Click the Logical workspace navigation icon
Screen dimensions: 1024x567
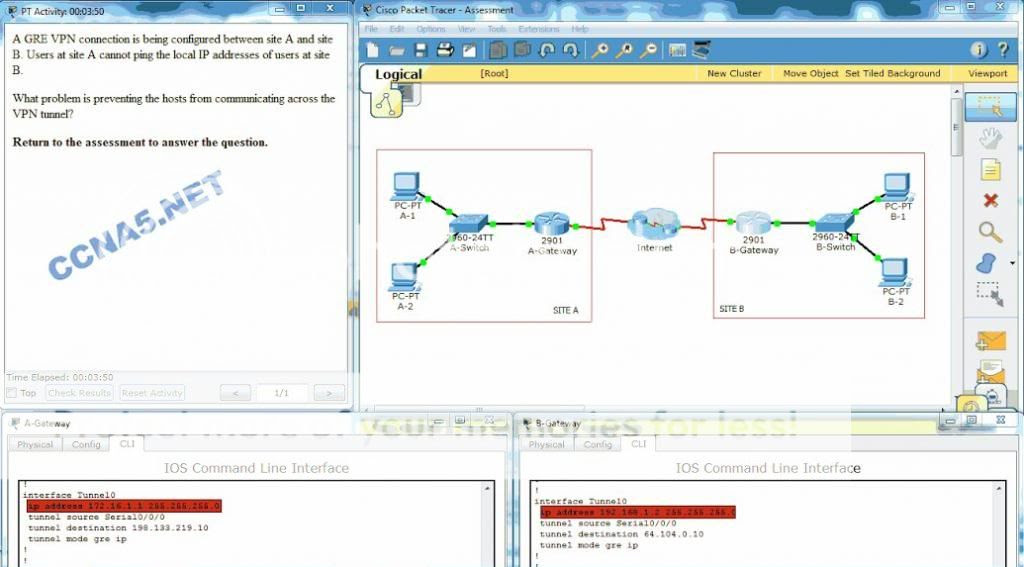[x=386, y=103]
